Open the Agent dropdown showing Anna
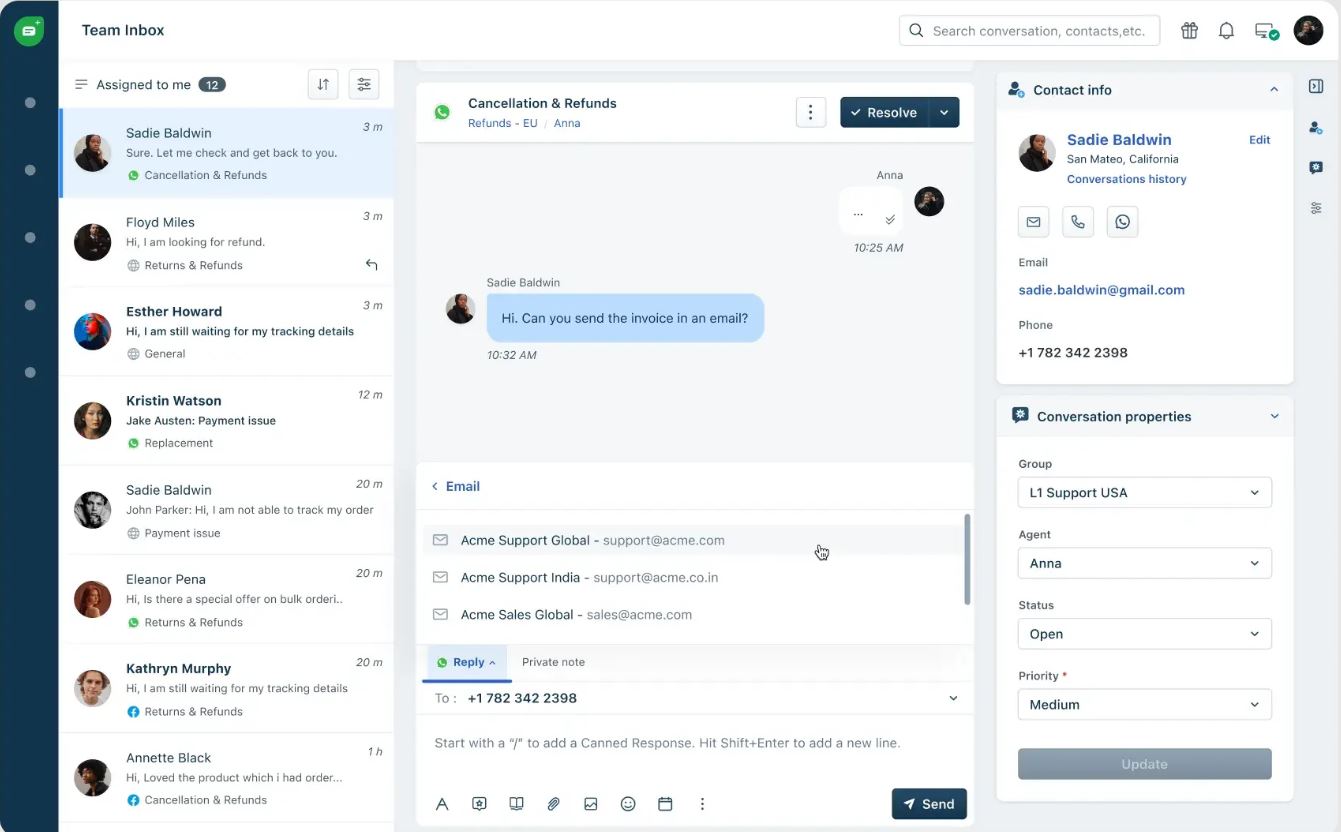The width and height of the screenshot is (1341, 832). 1144,563
